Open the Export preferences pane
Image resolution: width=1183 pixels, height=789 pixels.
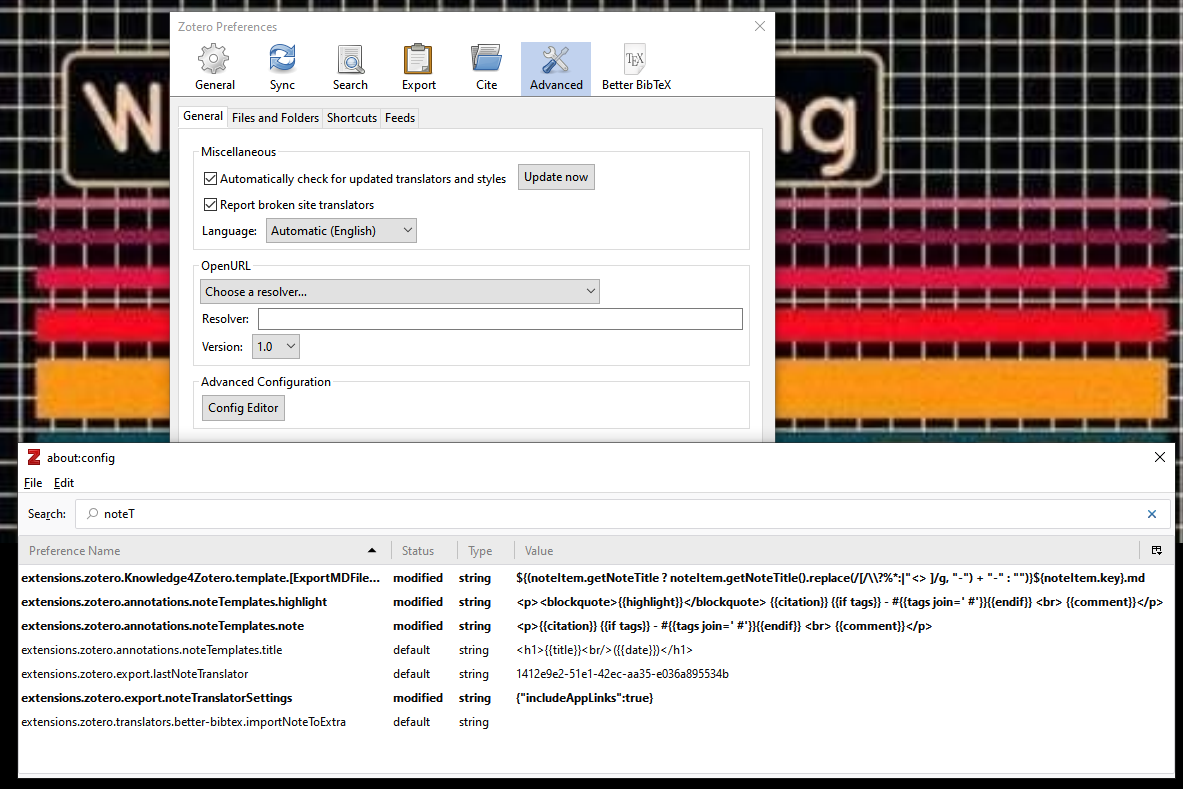[418, 68]
